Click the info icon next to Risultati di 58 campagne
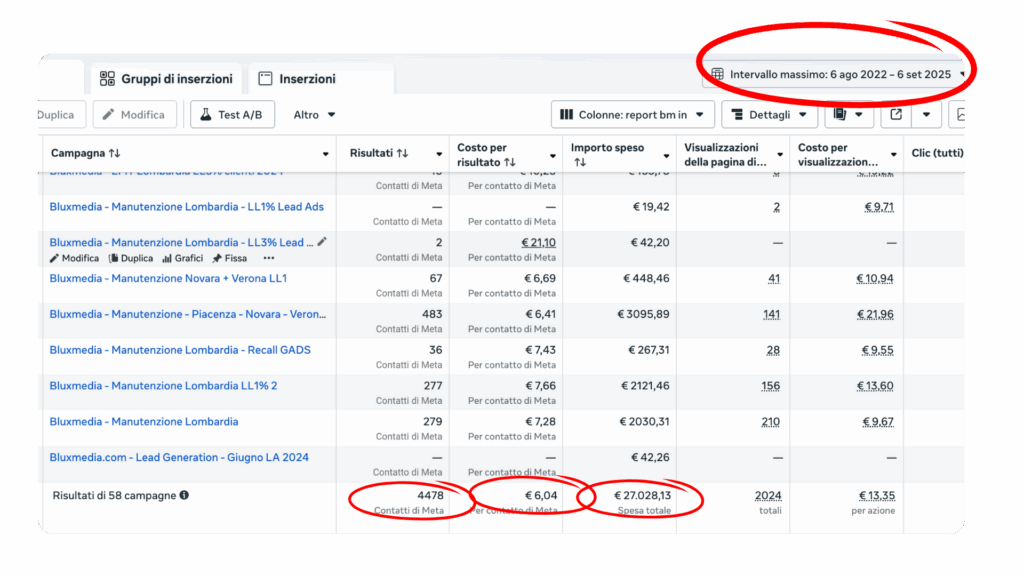Screen dimensions: 1024x576 (x=184, y=495)
